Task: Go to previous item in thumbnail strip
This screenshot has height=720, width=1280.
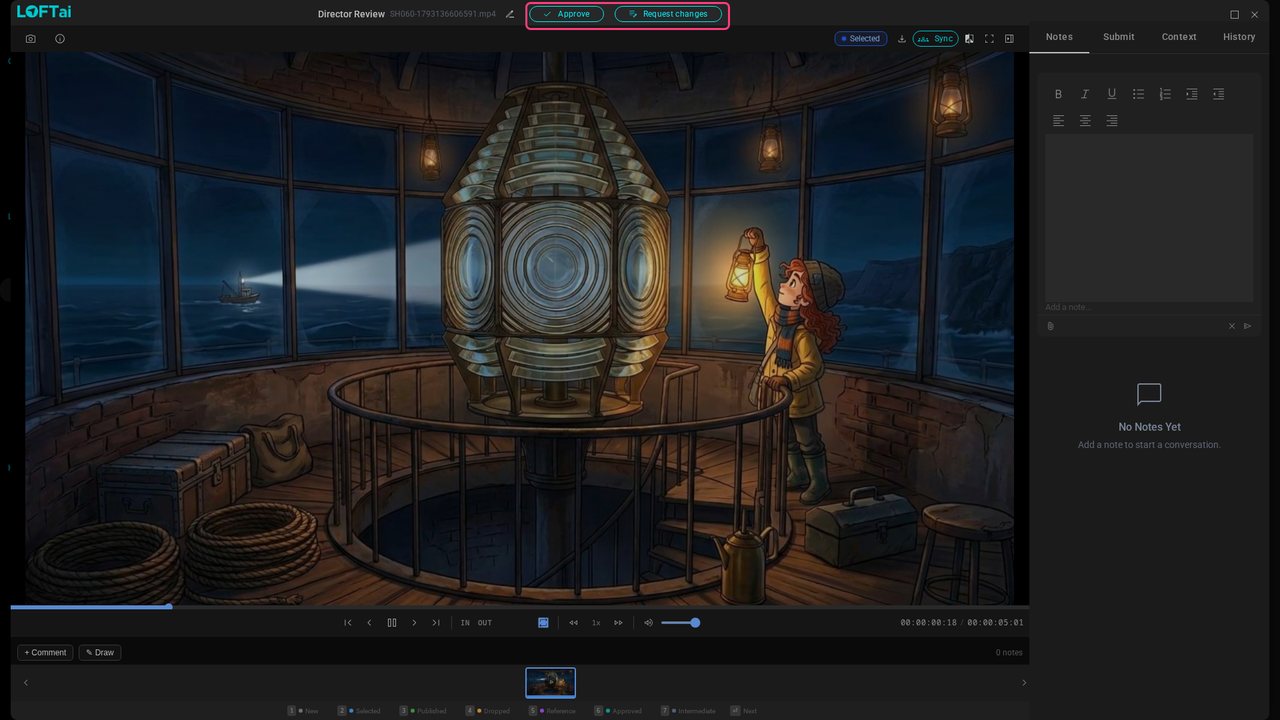Action: (26, 683)
